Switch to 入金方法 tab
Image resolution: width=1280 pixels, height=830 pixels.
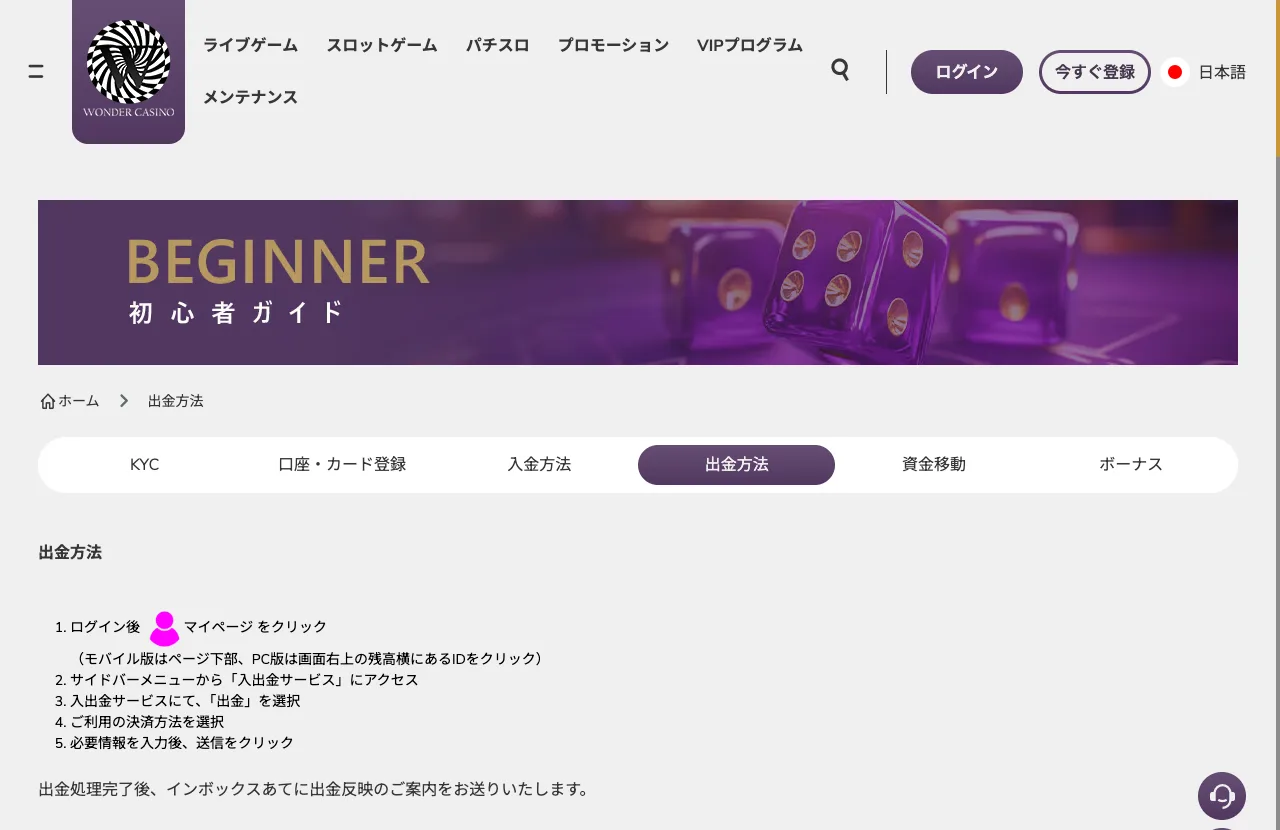point(539,464)
